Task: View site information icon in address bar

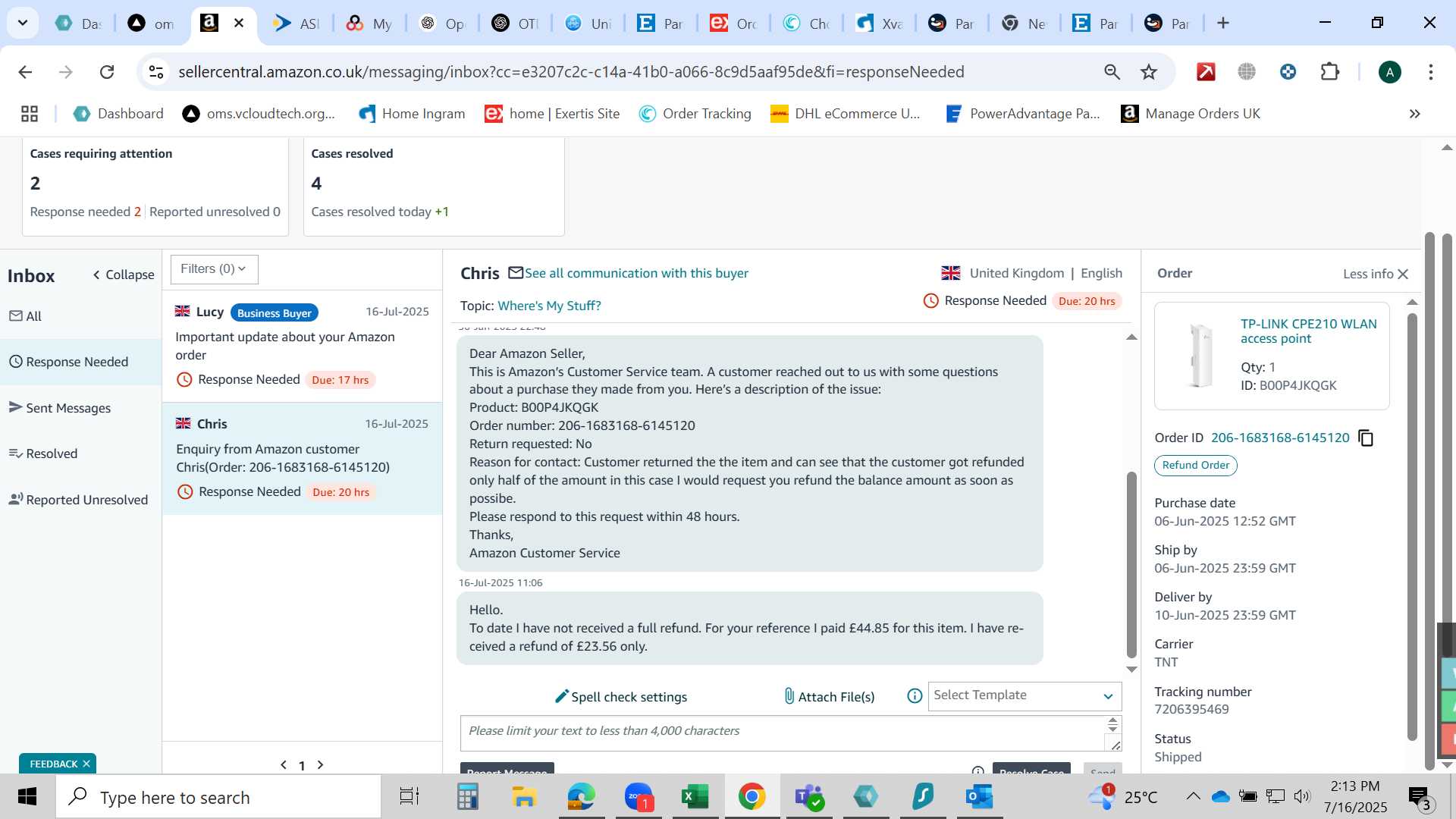Action: (x=156, y=72)
